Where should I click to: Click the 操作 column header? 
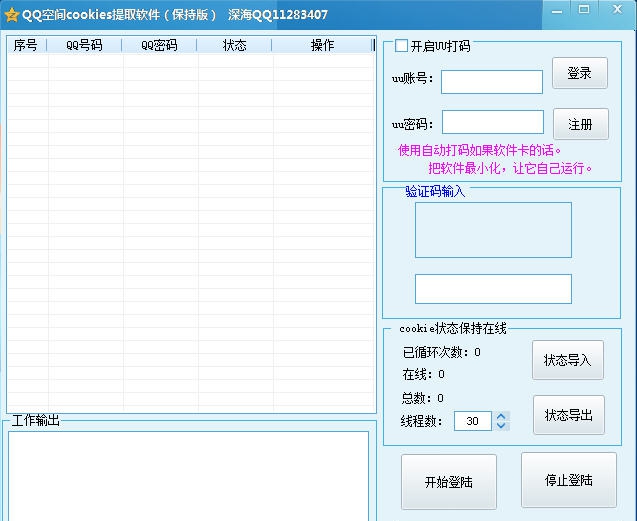click(322, 45)
